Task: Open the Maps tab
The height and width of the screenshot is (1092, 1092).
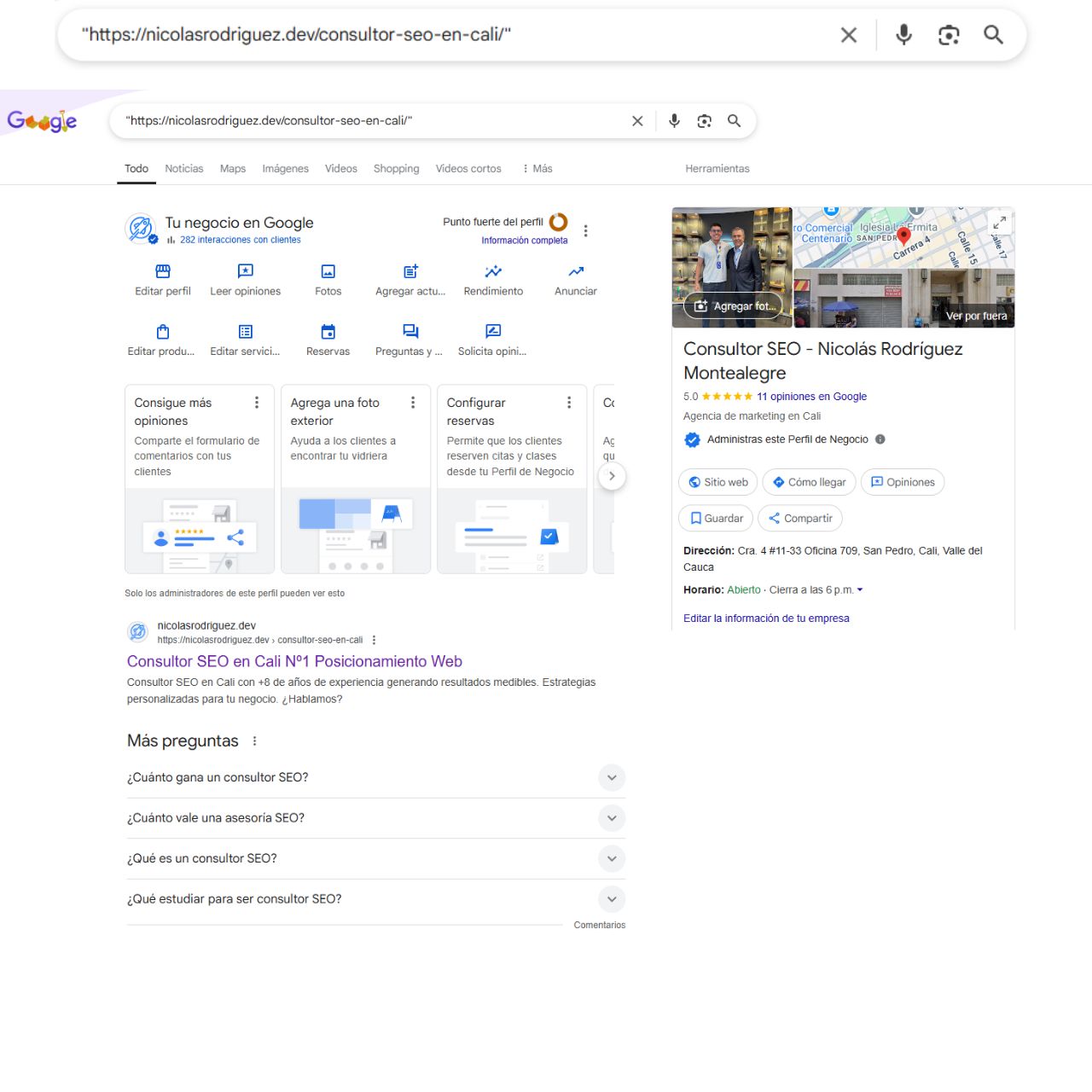Action: tap(233, 169)
